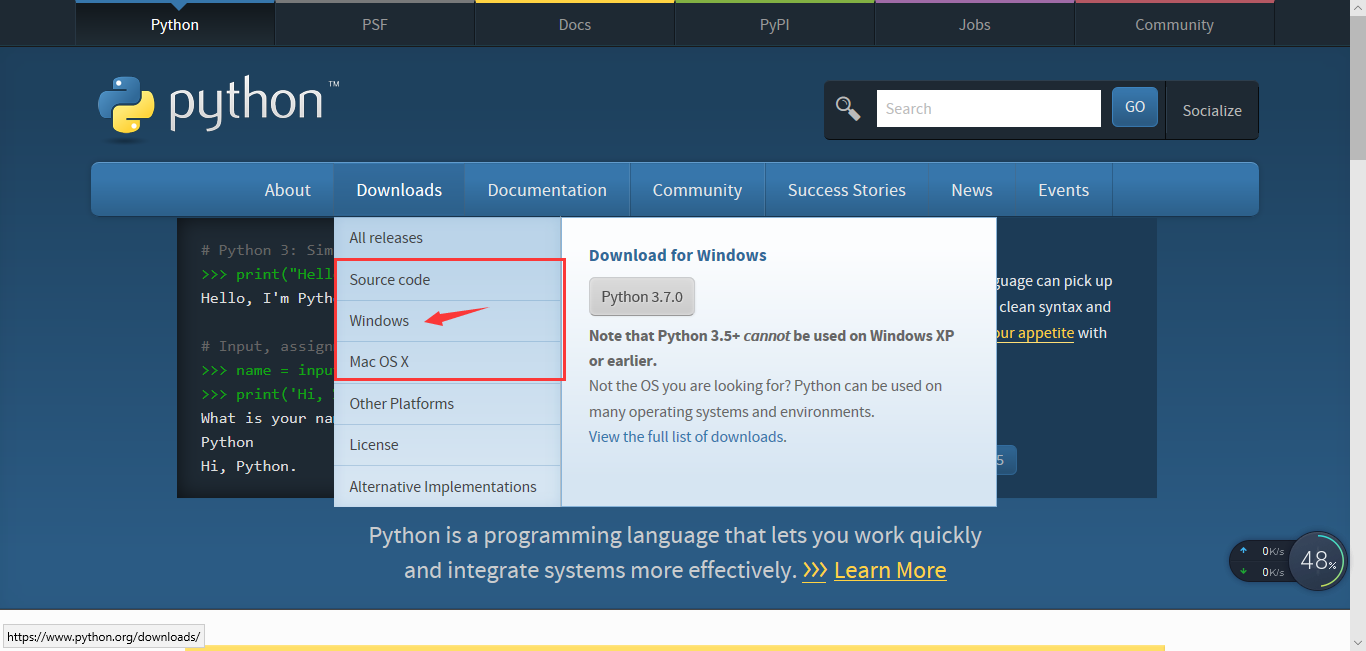This screenshot has height=651, width=1366.
Task: Click the GO search button
Action: pos(1135,107)
